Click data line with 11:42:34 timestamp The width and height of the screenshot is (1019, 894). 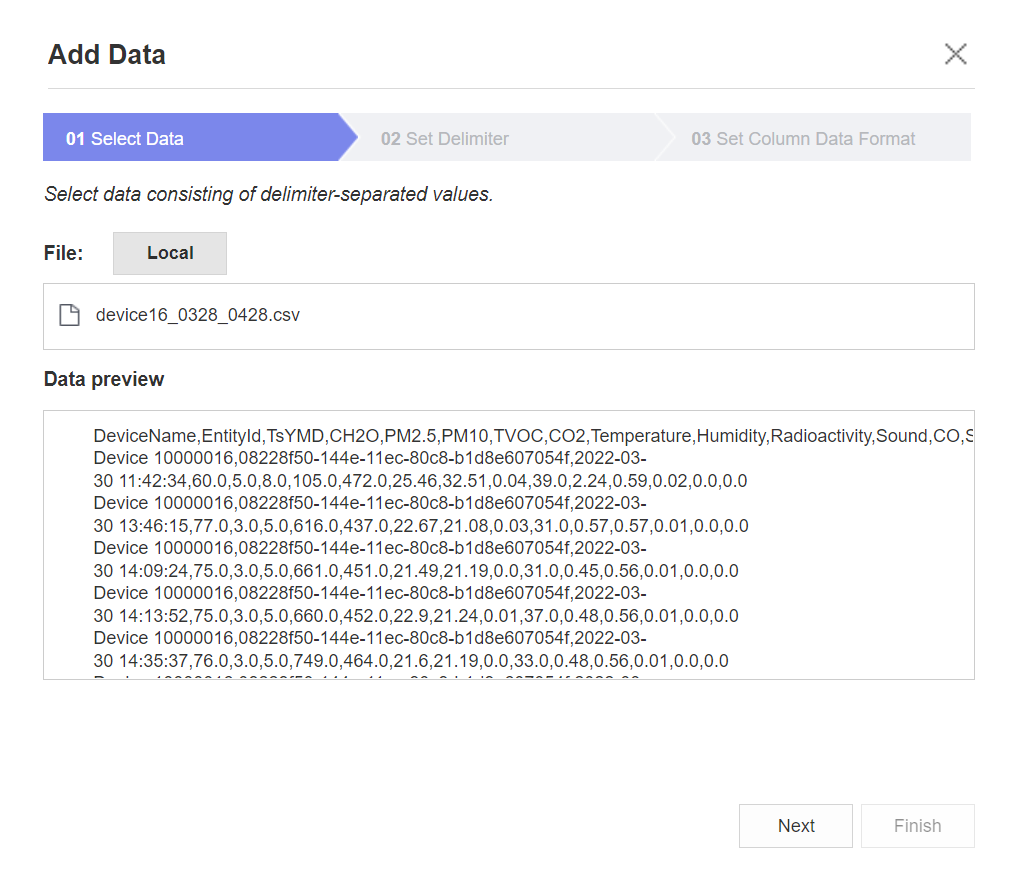coord(420,481)
